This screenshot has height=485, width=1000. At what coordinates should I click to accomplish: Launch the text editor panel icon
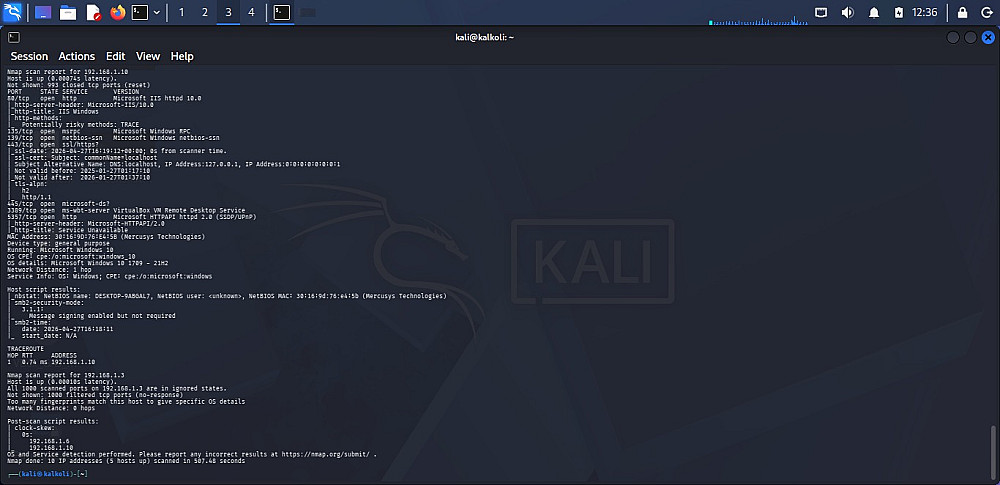click(x=93, y=12)
